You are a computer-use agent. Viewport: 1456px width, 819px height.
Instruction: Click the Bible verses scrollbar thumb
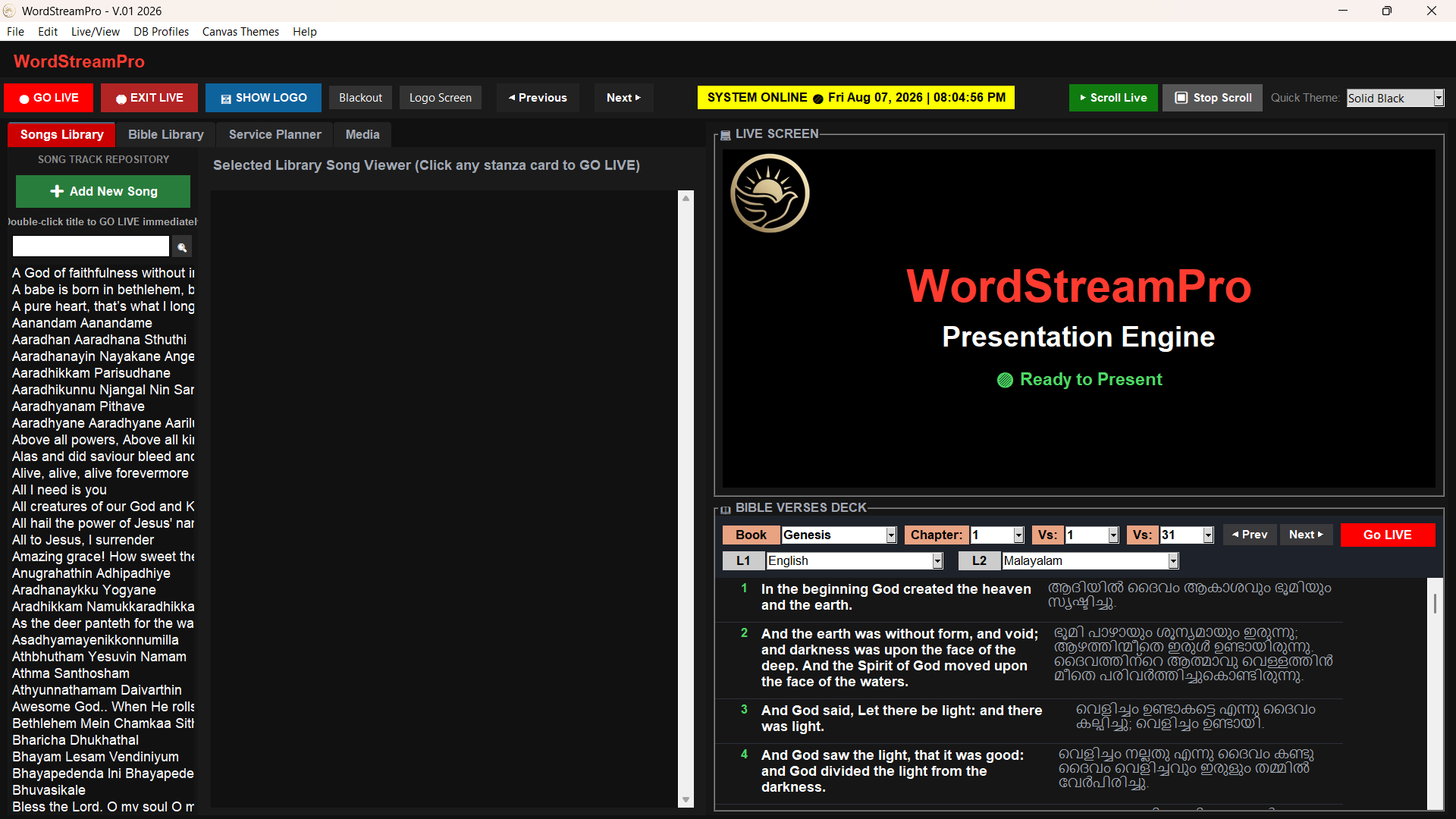pos(1435,604)
